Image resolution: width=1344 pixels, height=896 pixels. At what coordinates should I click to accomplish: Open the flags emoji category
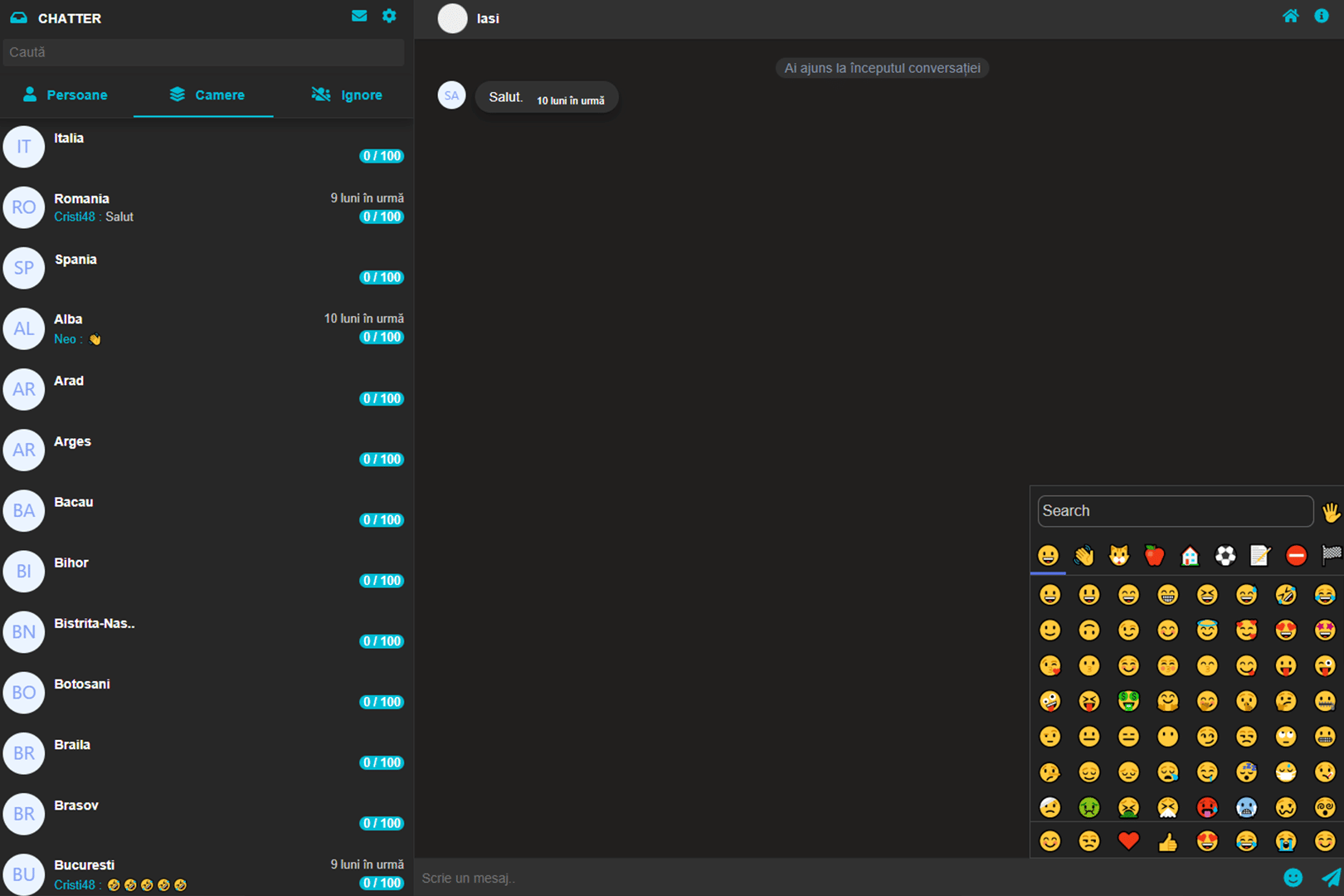coord(1331,555)
